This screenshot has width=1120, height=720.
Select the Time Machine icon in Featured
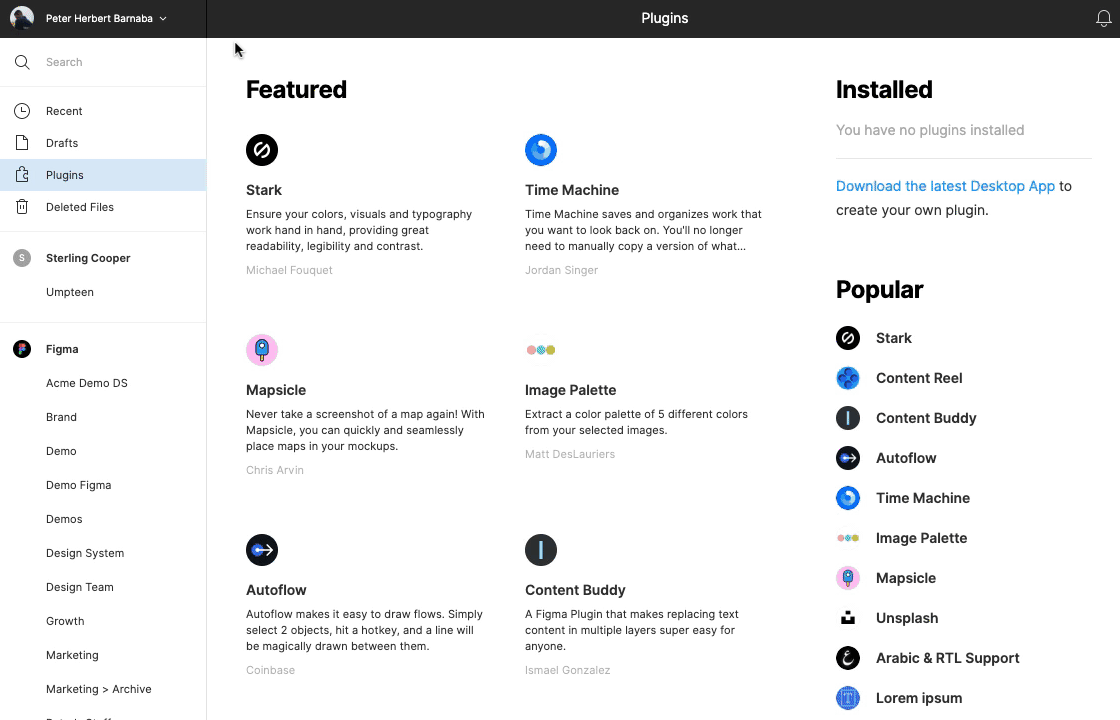[541, 150]
